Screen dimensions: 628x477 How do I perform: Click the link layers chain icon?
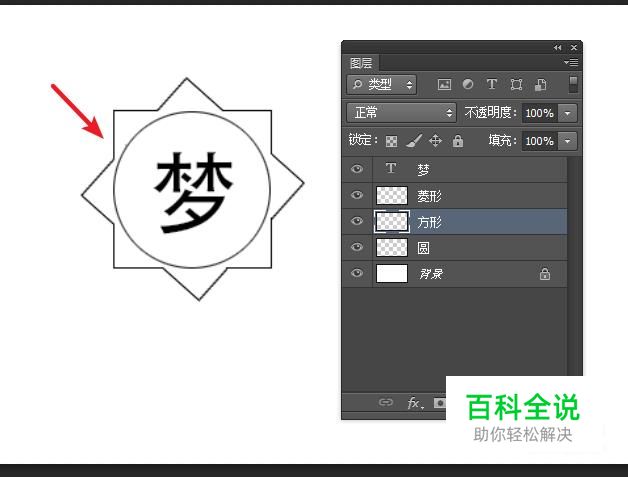point(386,402)
